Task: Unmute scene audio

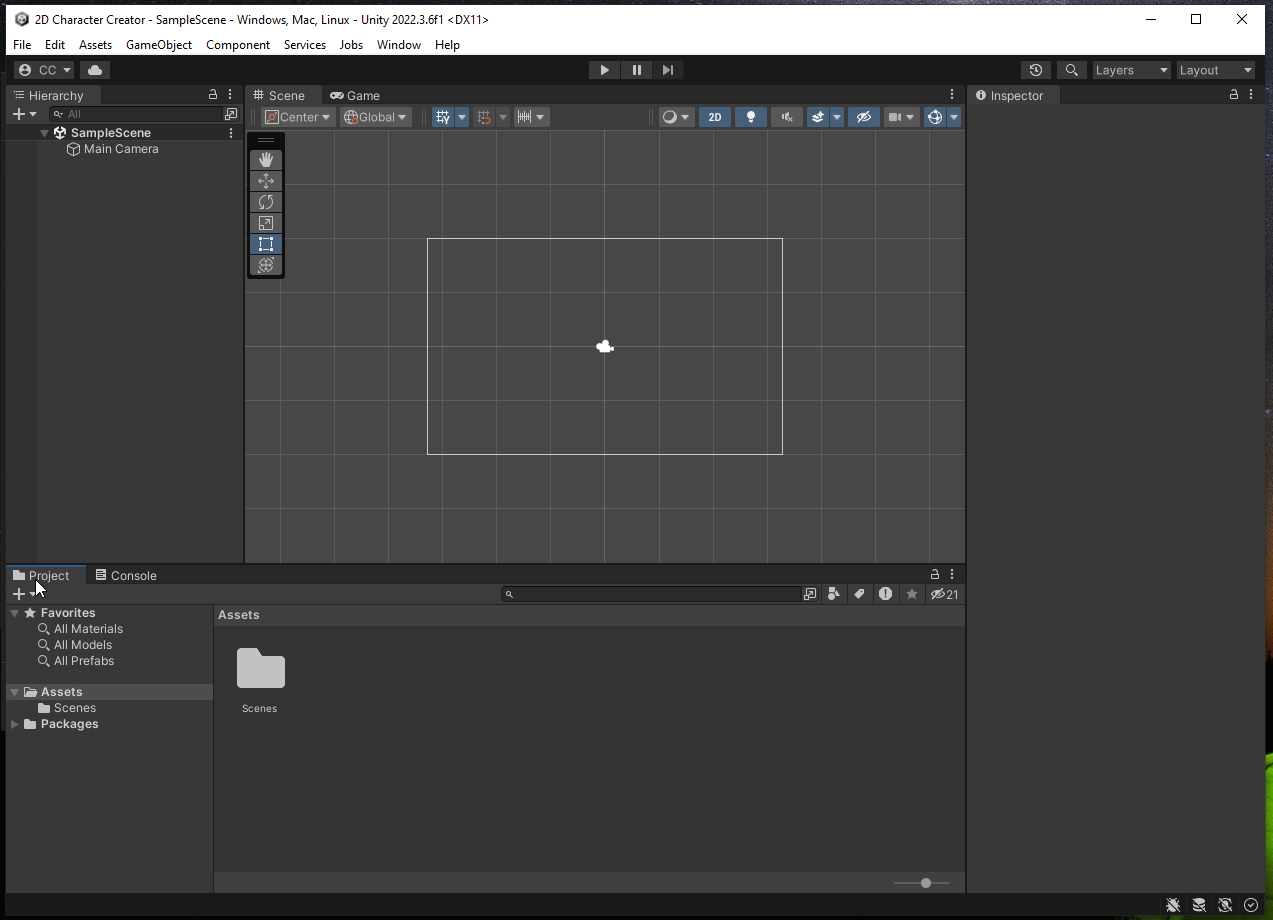Action: (786, 117)
